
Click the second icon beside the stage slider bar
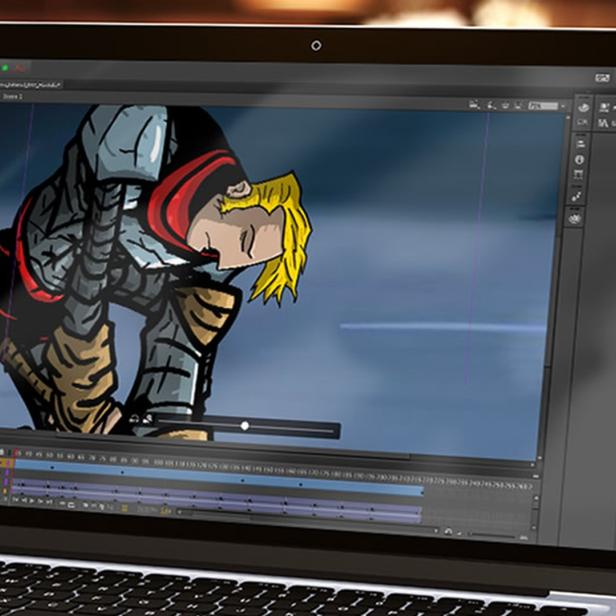tap(147, 420)
